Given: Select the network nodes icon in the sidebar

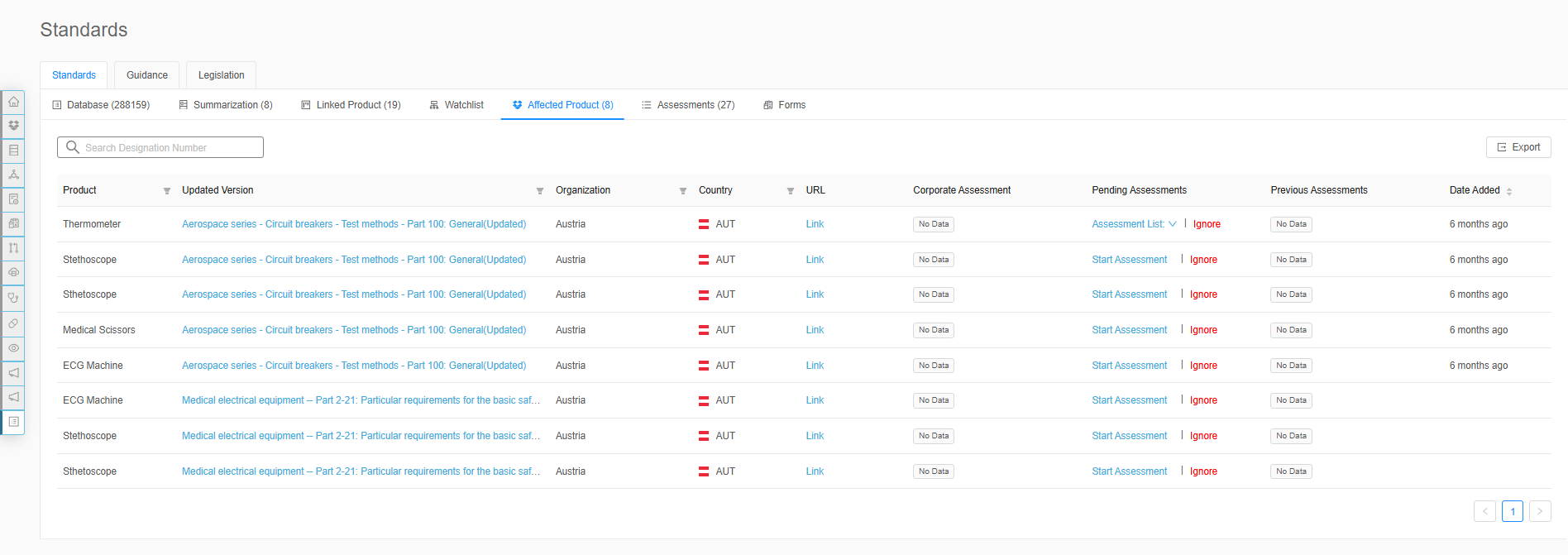Looking at the screenshot, I should 13,175.
